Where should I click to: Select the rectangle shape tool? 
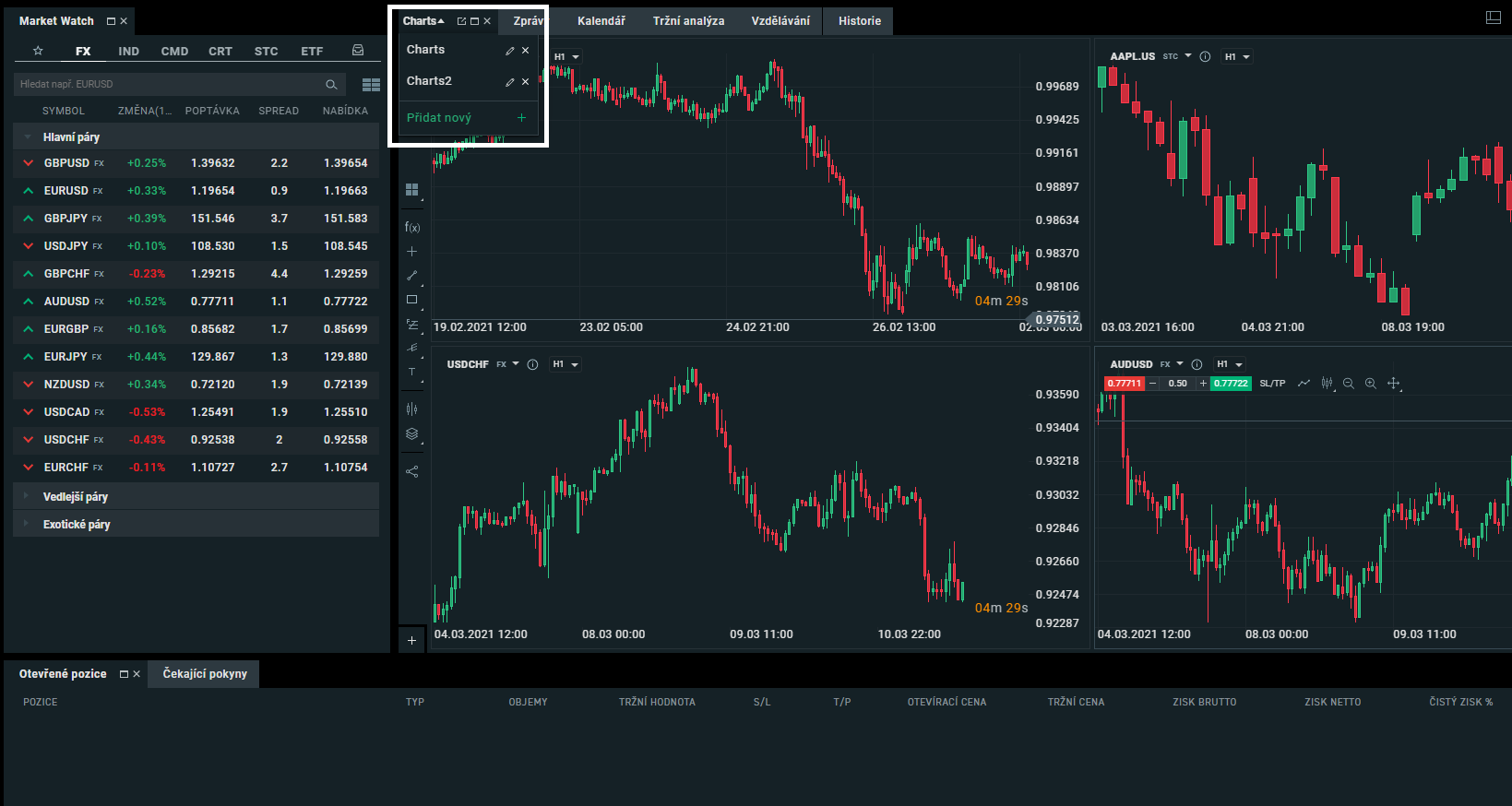click(x=412, y=300)
